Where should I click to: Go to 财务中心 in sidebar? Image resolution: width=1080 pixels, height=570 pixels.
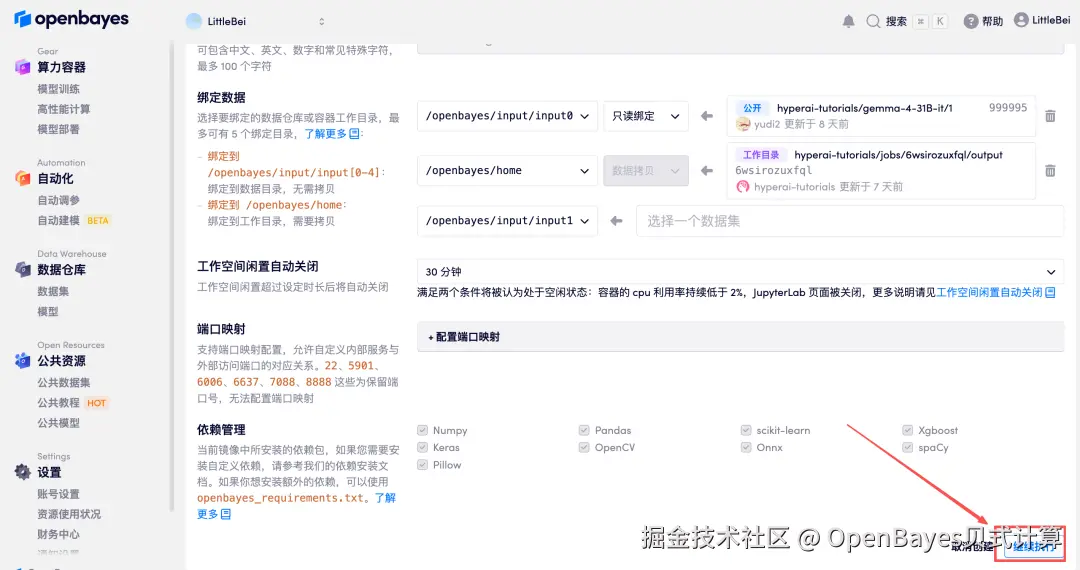(x=59, y=534)
